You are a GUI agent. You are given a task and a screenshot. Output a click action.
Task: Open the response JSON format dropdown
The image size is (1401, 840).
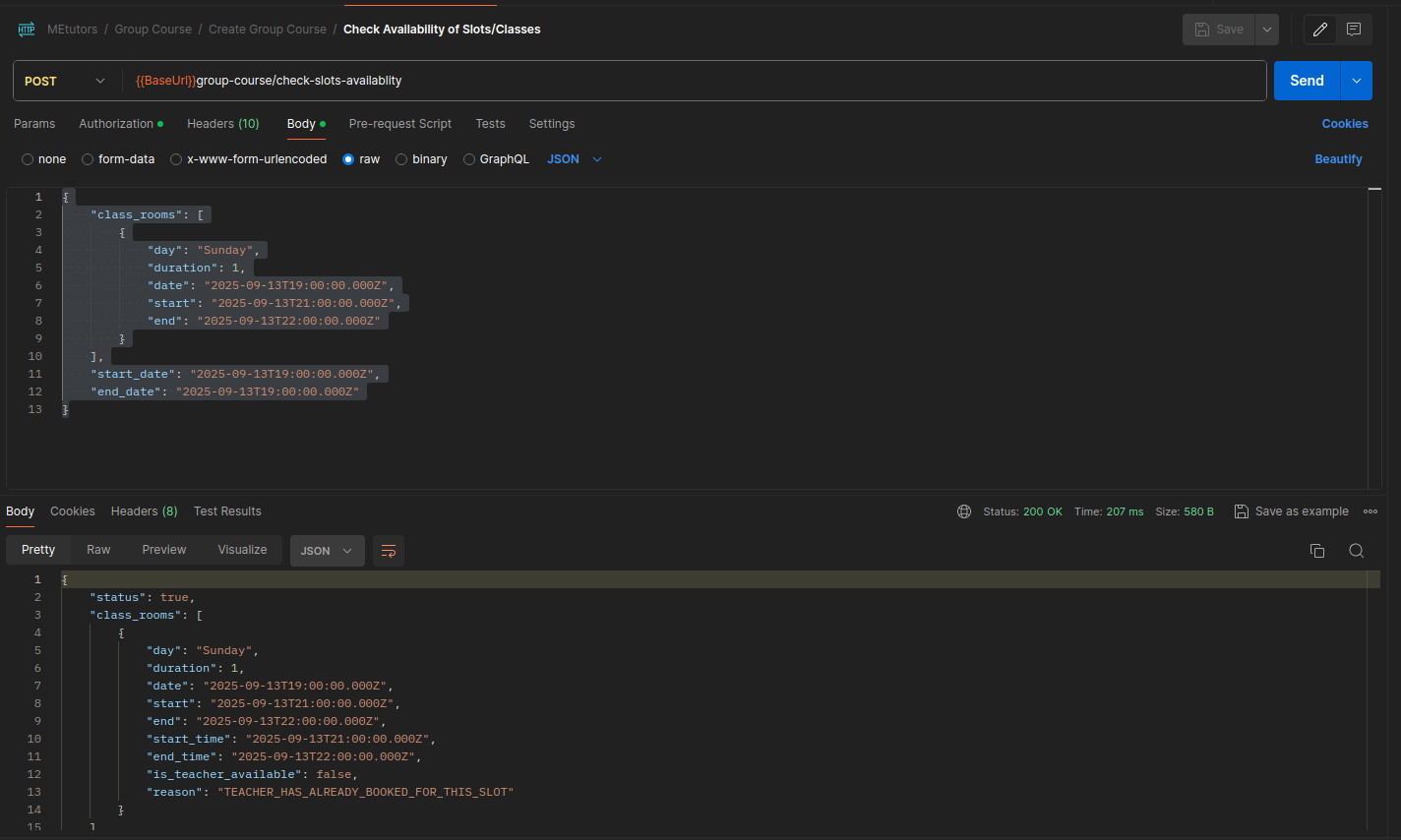tap(327, 551)
